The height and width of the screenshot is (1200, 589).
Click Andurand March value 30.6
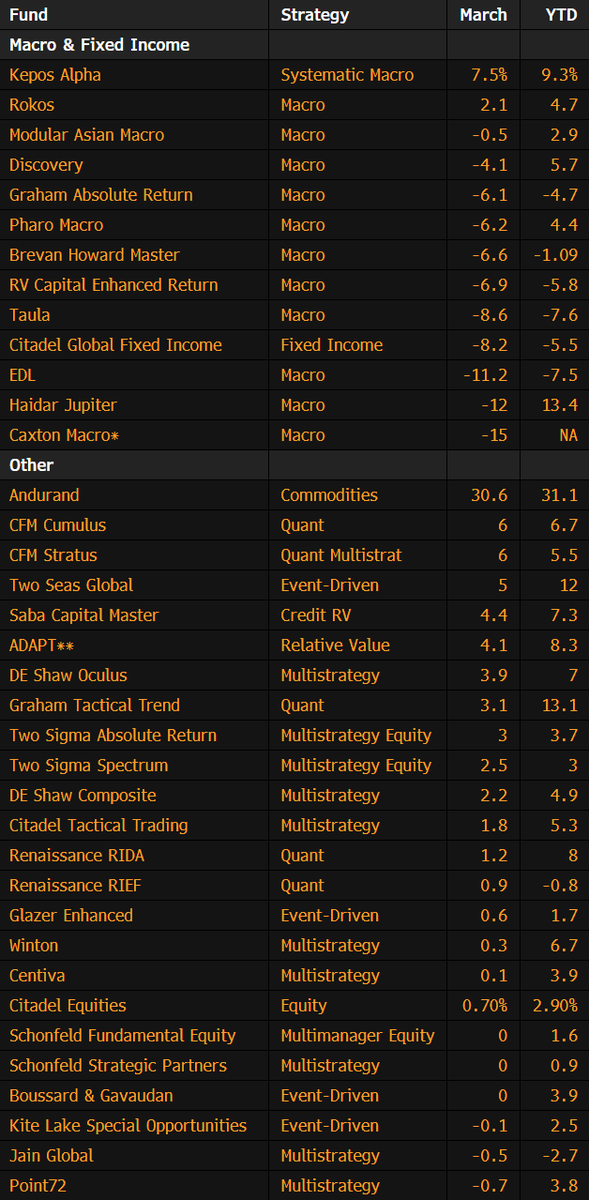point(491,495)
